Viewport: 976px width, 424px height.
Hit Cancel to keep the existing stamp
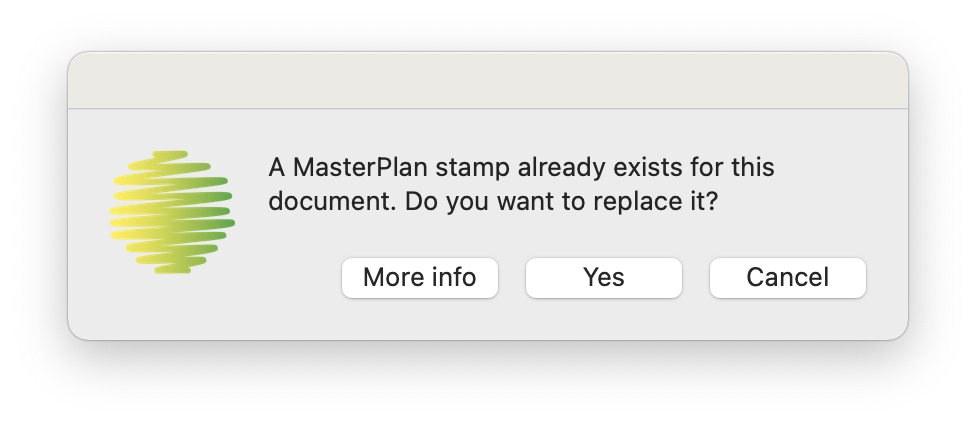click(x=787, y=277)
